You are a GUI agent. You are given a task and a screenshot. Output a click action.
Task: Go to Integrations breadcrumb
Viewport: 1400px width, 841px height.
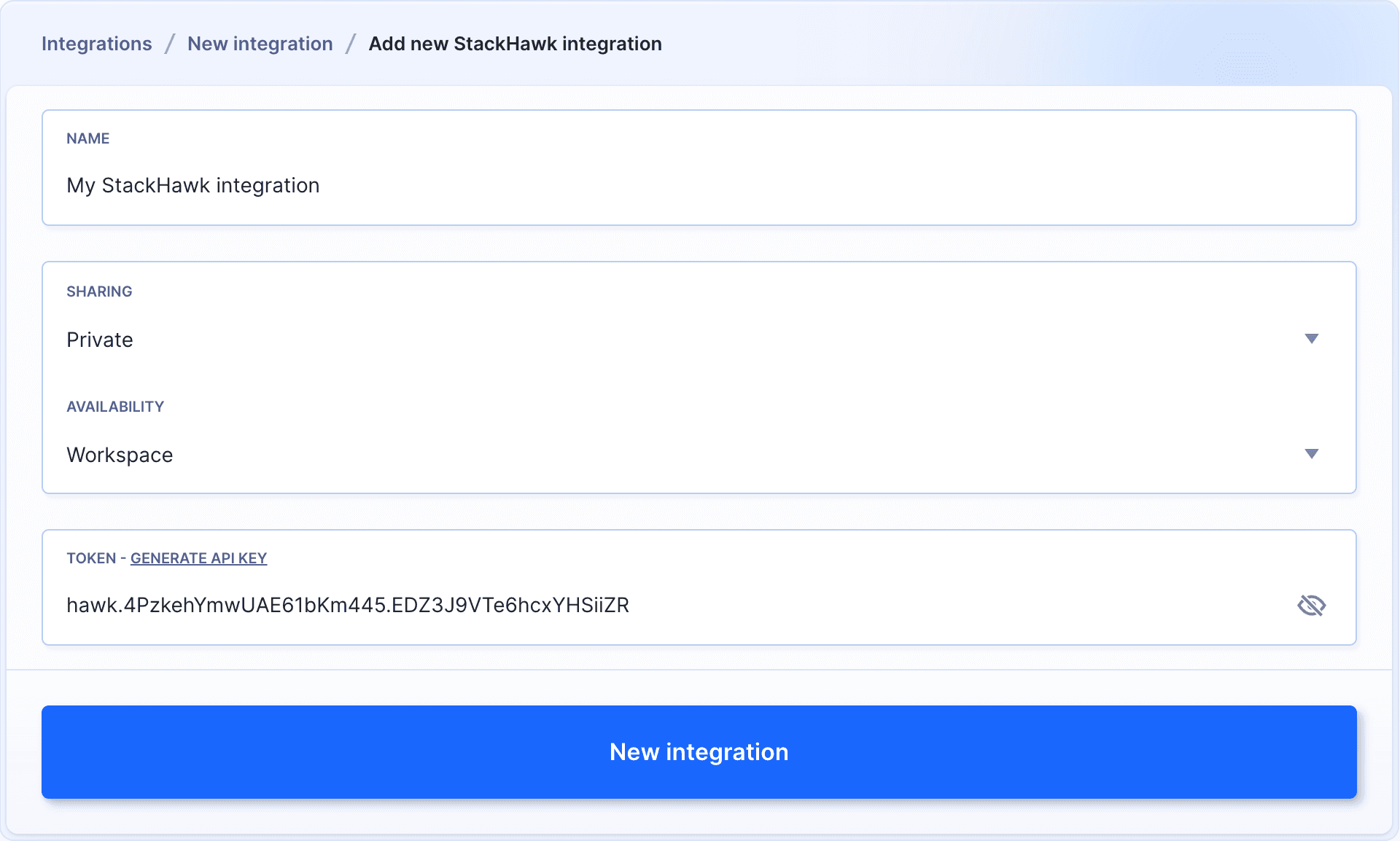pos(97,44)
